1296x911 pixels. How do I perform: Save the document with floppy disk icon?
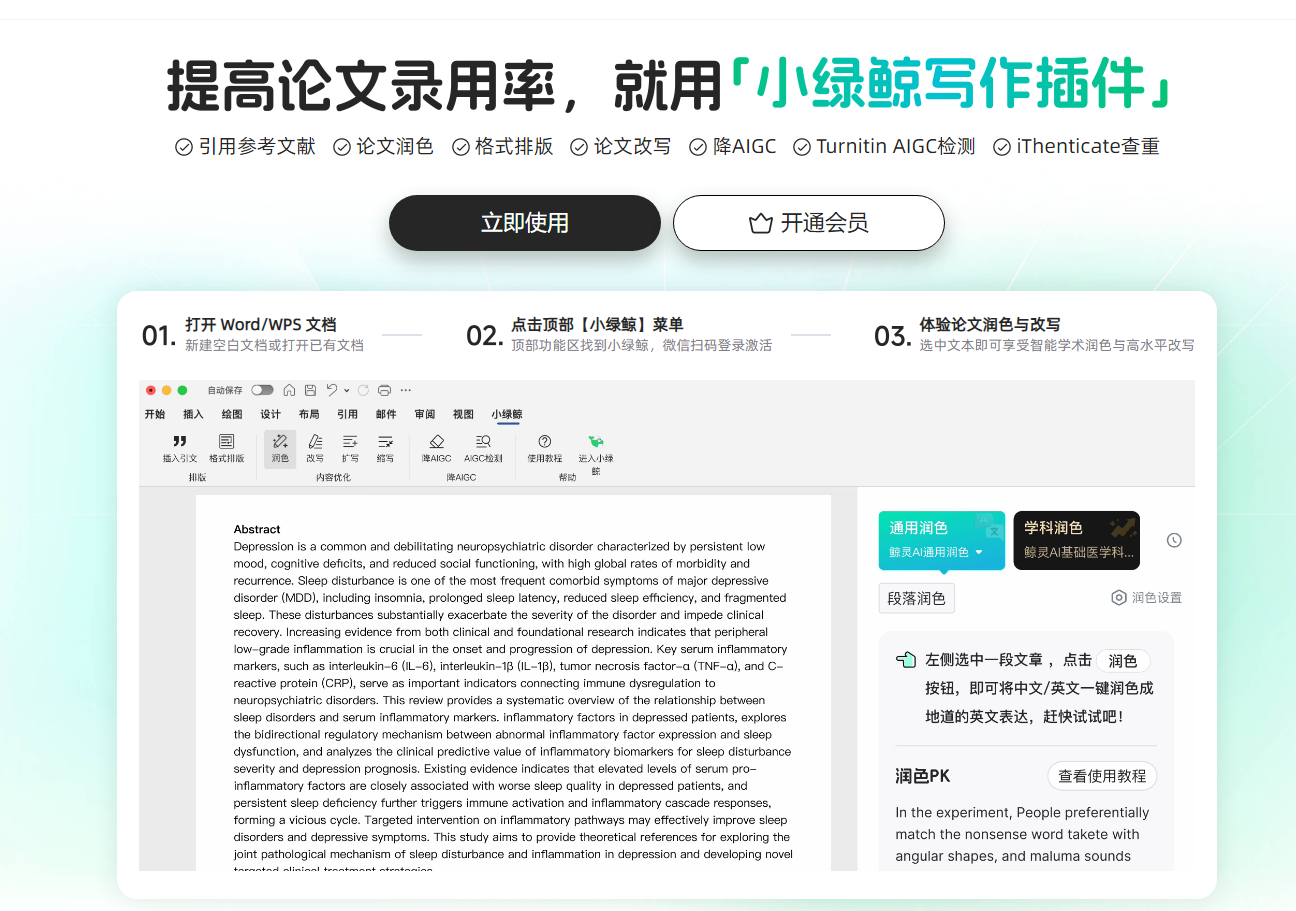point(310,390)
